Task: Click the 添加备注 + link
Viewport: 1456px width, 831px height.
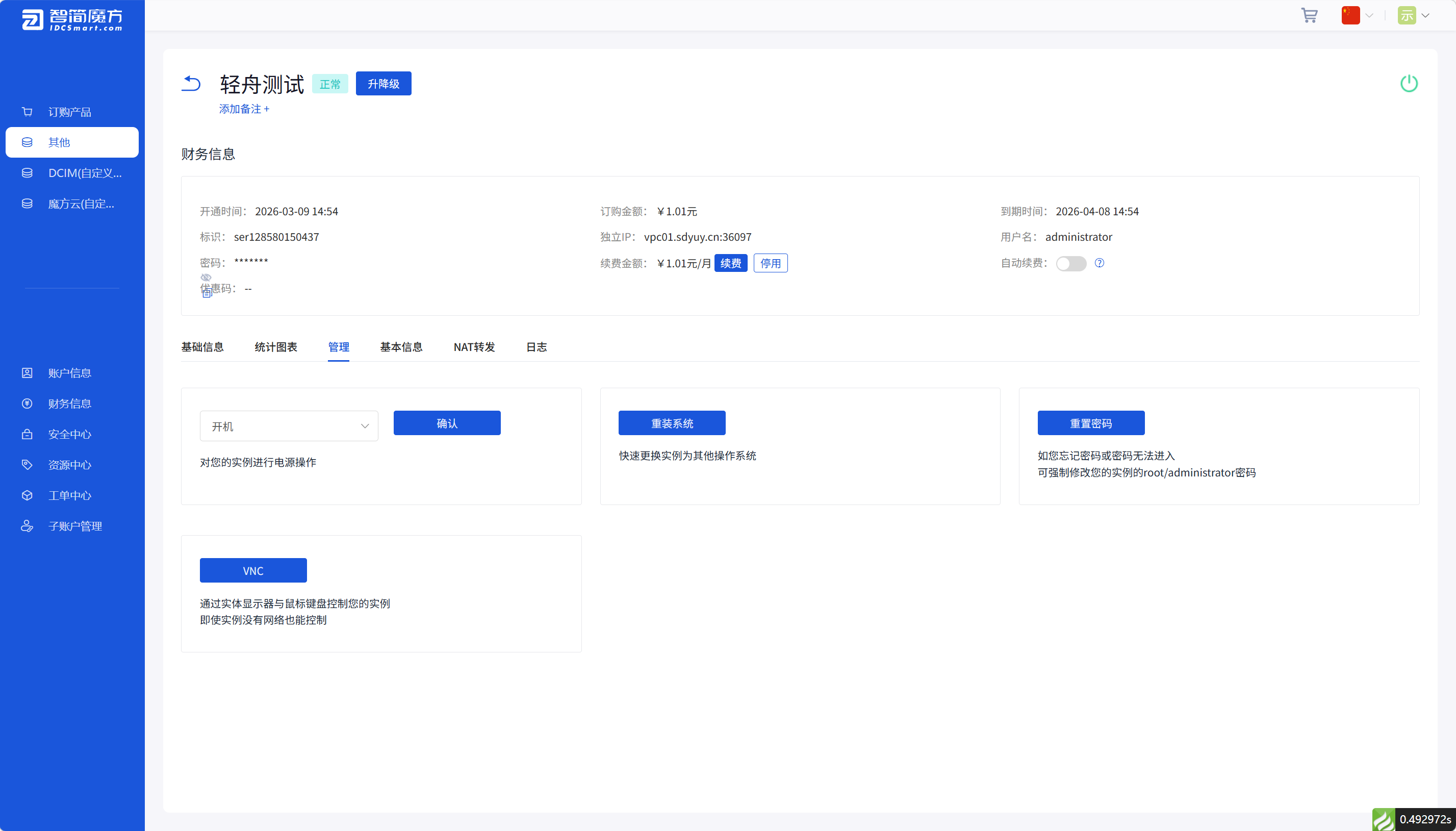Action: point(244,109)
